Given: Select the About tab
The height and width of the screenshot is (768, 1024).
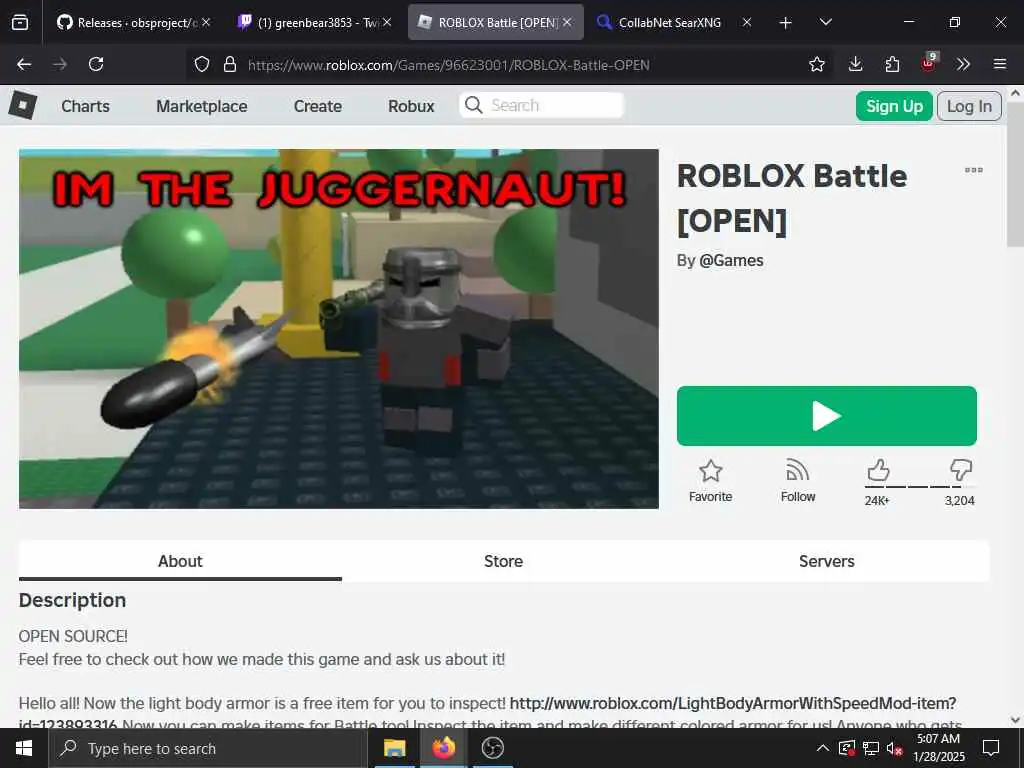Looking at the screenshot, I should pos(180,561).
